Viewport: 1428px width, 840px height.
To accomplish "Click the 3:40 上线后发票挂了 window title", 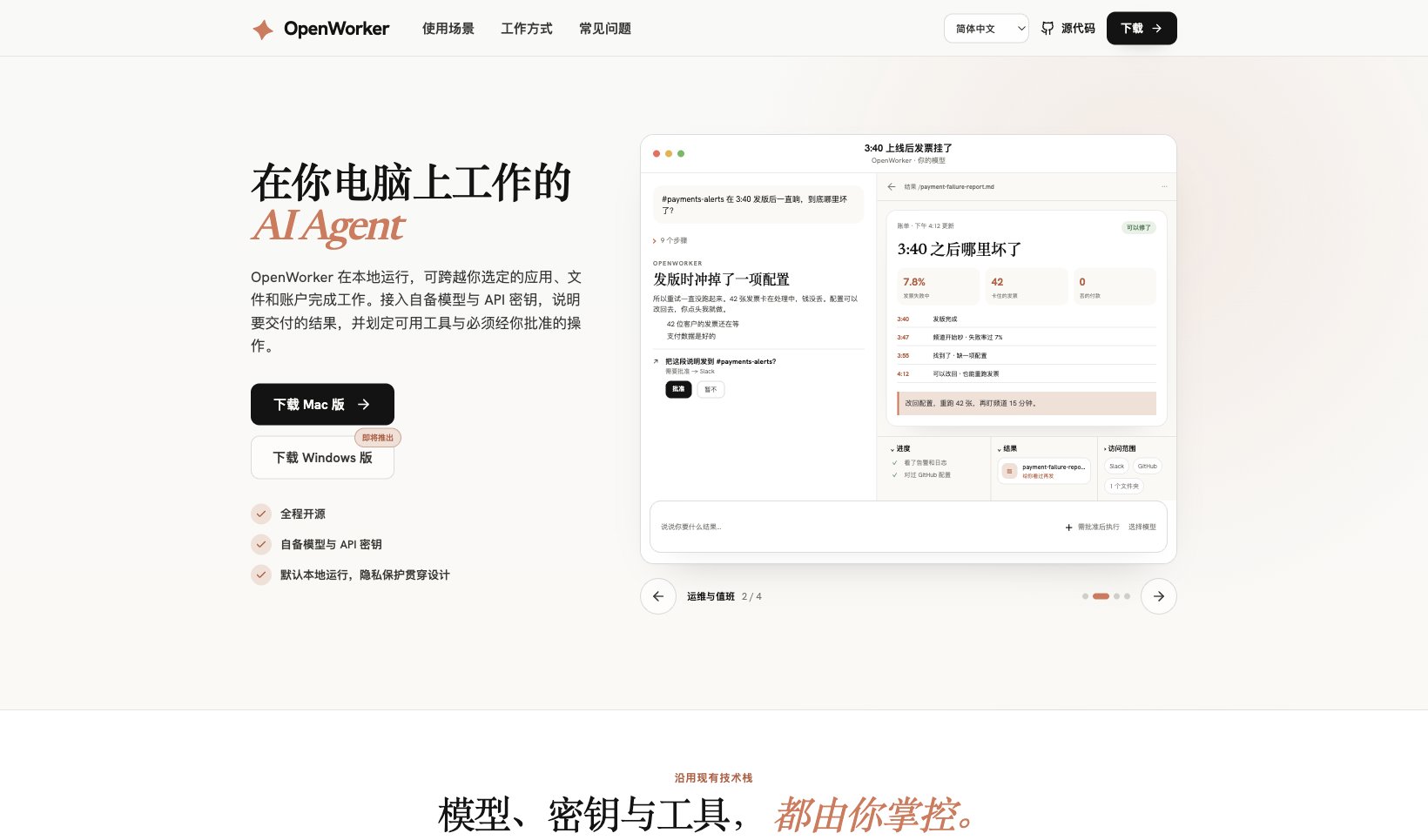I will 908,149.
